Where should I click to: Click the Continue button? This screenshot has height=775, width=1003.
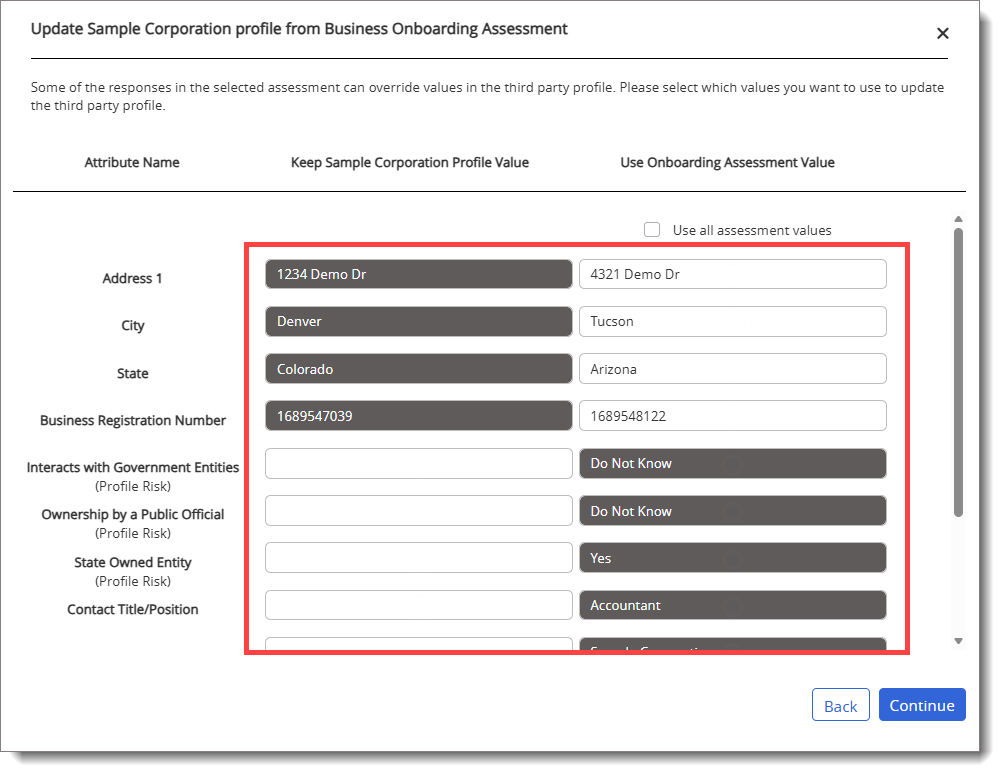pos(922,705)
